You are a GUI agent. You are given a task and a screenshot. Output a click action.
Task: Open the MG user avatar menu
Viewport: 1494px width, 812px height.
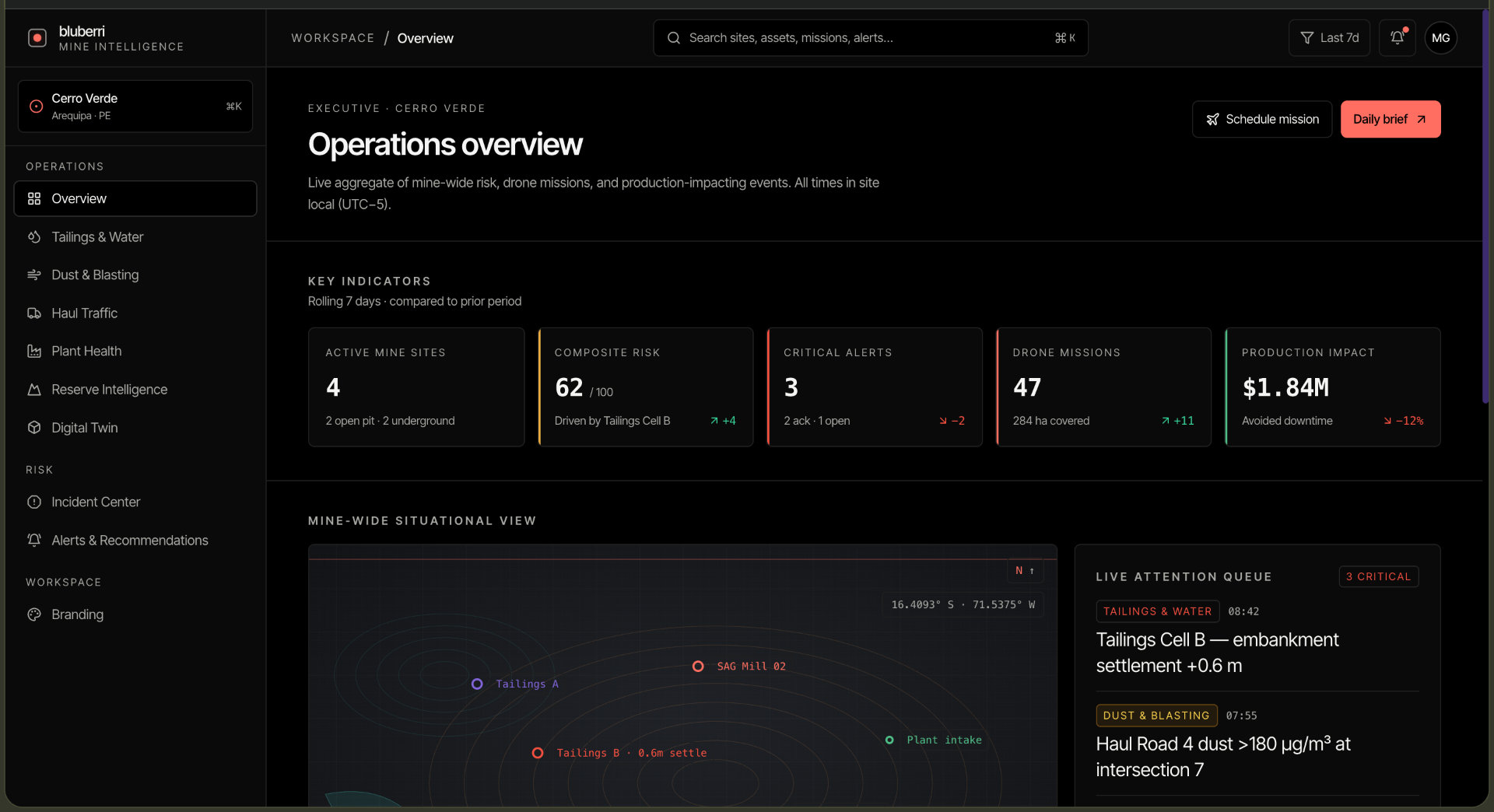[1440, 37]
